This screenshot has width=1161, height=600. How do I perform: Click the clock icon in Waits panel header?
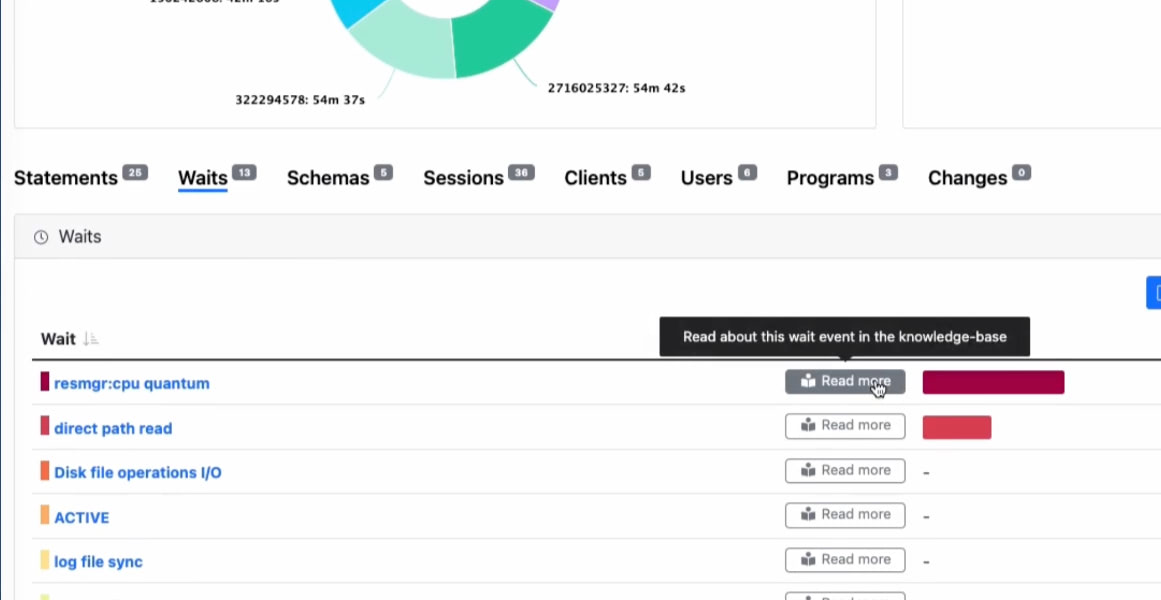click(41, 238)
